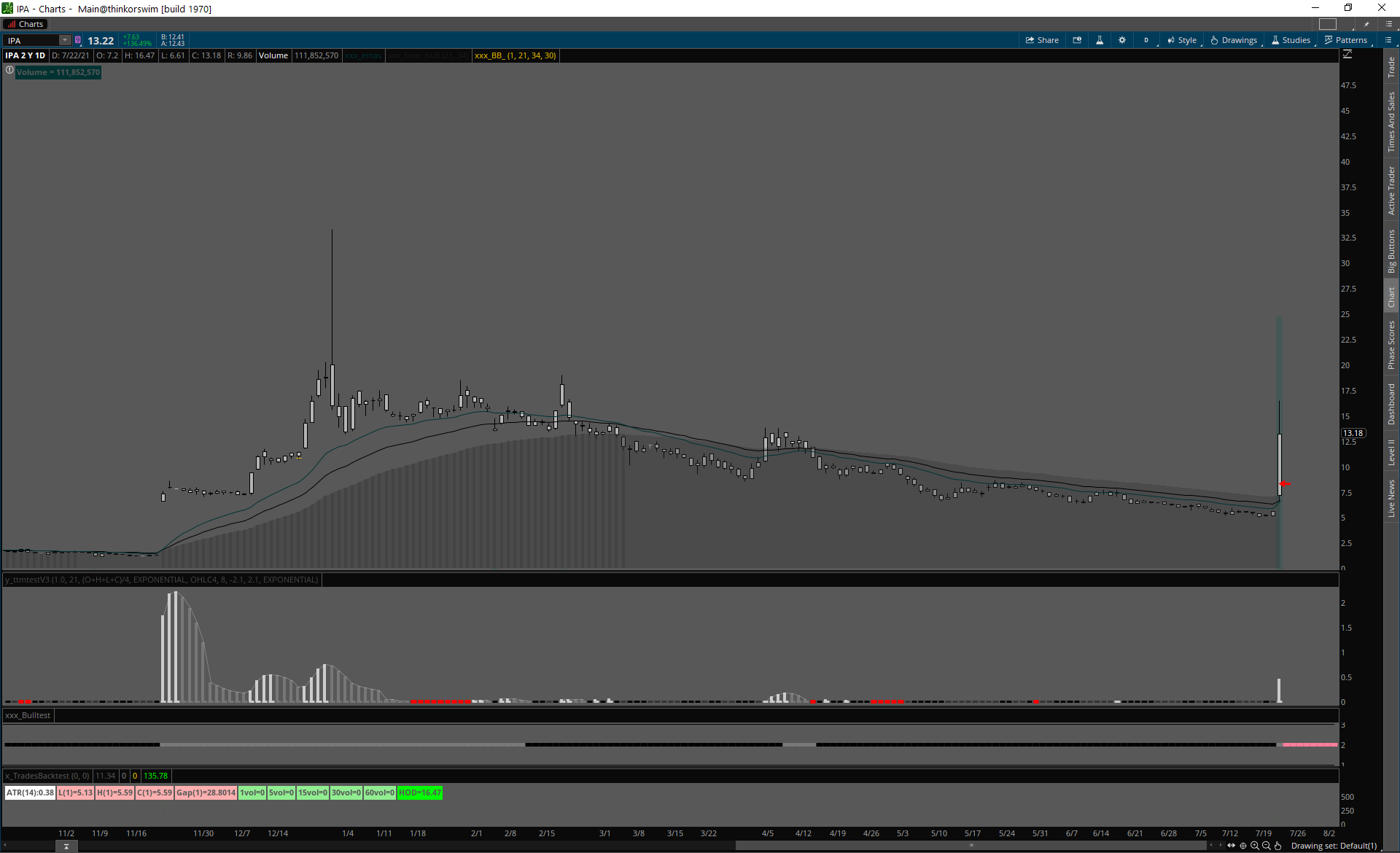The image size is (1400, 853).
Task: Click the flask Edit Studies icon
Action: (1100, 40)
